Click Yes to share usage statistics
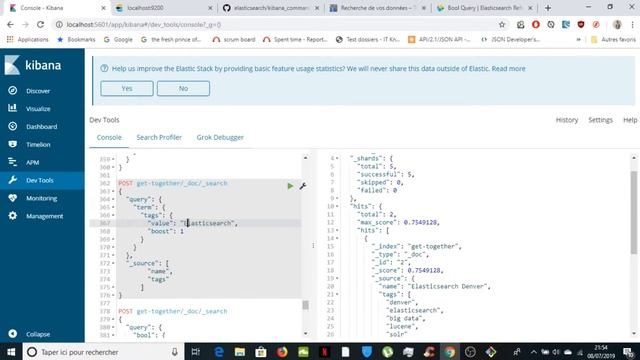The image size is (640, 360). 127,88
